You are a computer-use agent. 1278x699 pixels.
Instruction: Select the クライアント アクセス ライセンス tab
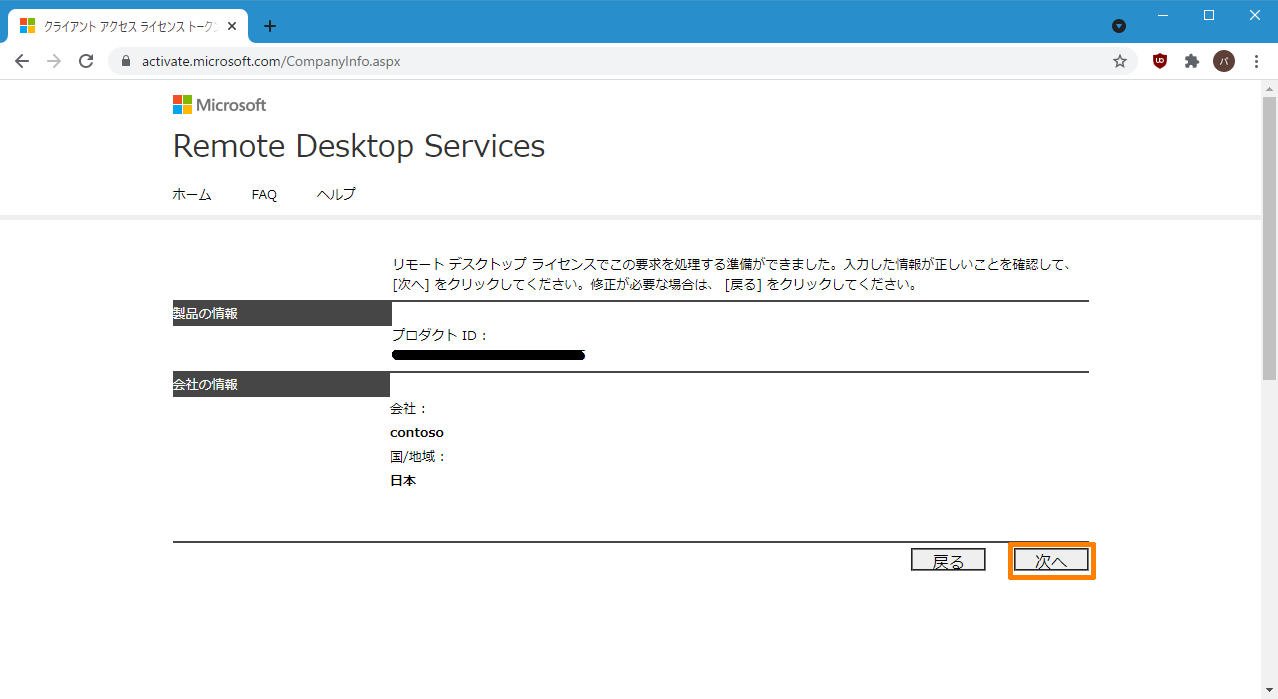(x=130, y=26)
